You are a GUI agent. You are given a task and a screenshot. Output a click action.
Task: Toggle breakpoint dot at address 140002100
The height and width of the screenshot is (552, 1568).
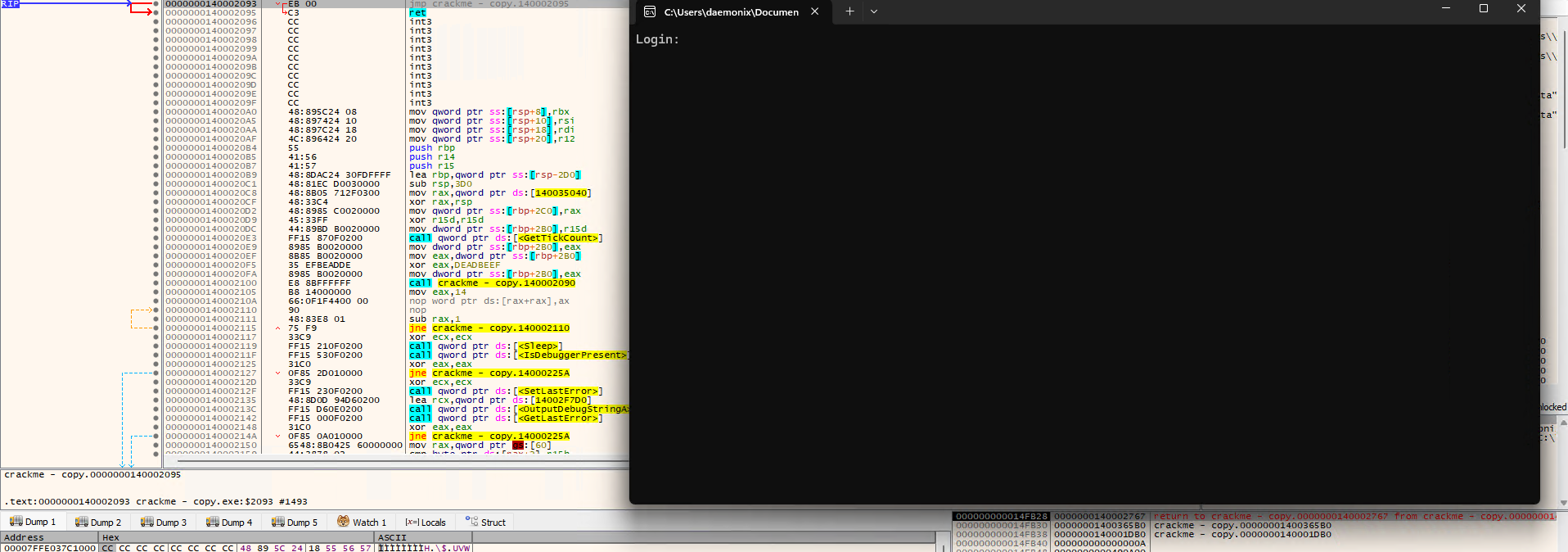click(156, 283)
